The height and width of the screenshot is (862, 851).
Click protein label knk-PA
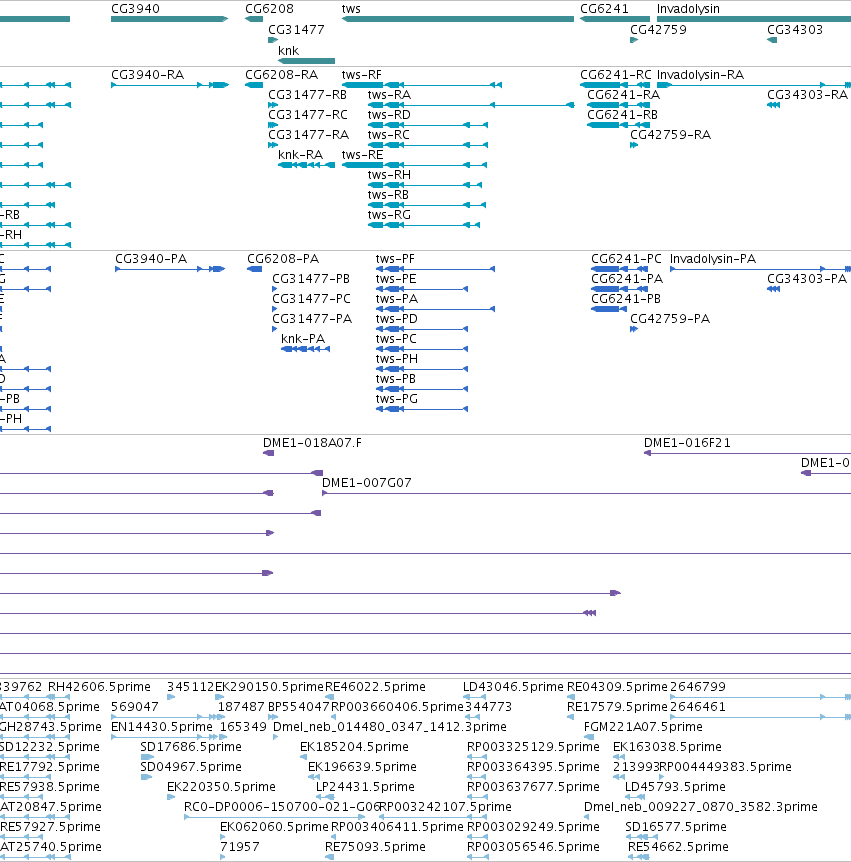303,339
